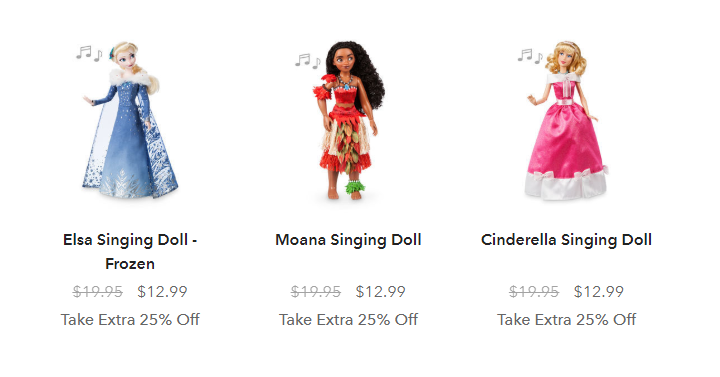720x377 pixels.
Task: Click music notes icon beside Elsa doll
Action: (x=89, y=53)
